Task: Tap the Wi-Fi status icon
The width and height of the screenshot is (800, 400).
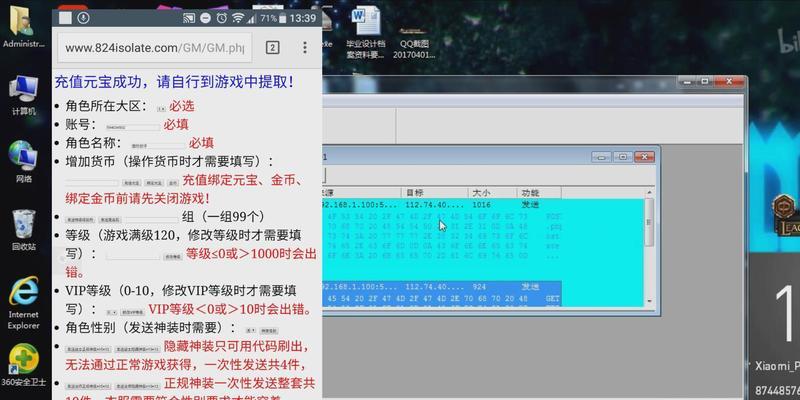Action: (x=237, y=18)
